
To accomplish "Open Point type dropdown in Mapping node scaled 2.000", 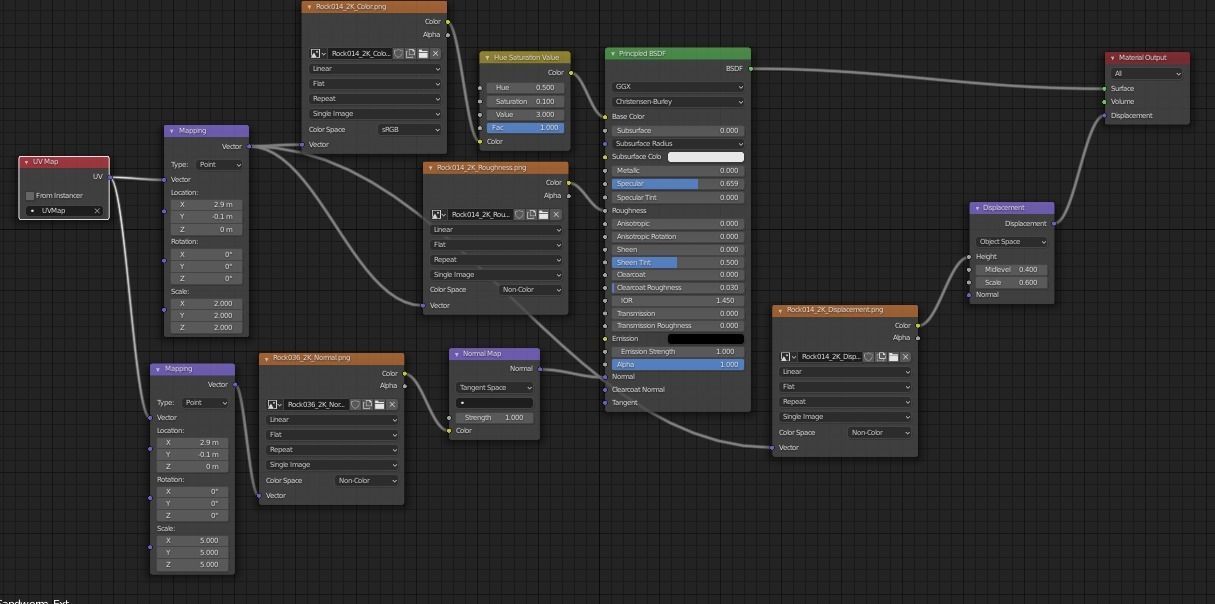I will [x=219, y=165].
